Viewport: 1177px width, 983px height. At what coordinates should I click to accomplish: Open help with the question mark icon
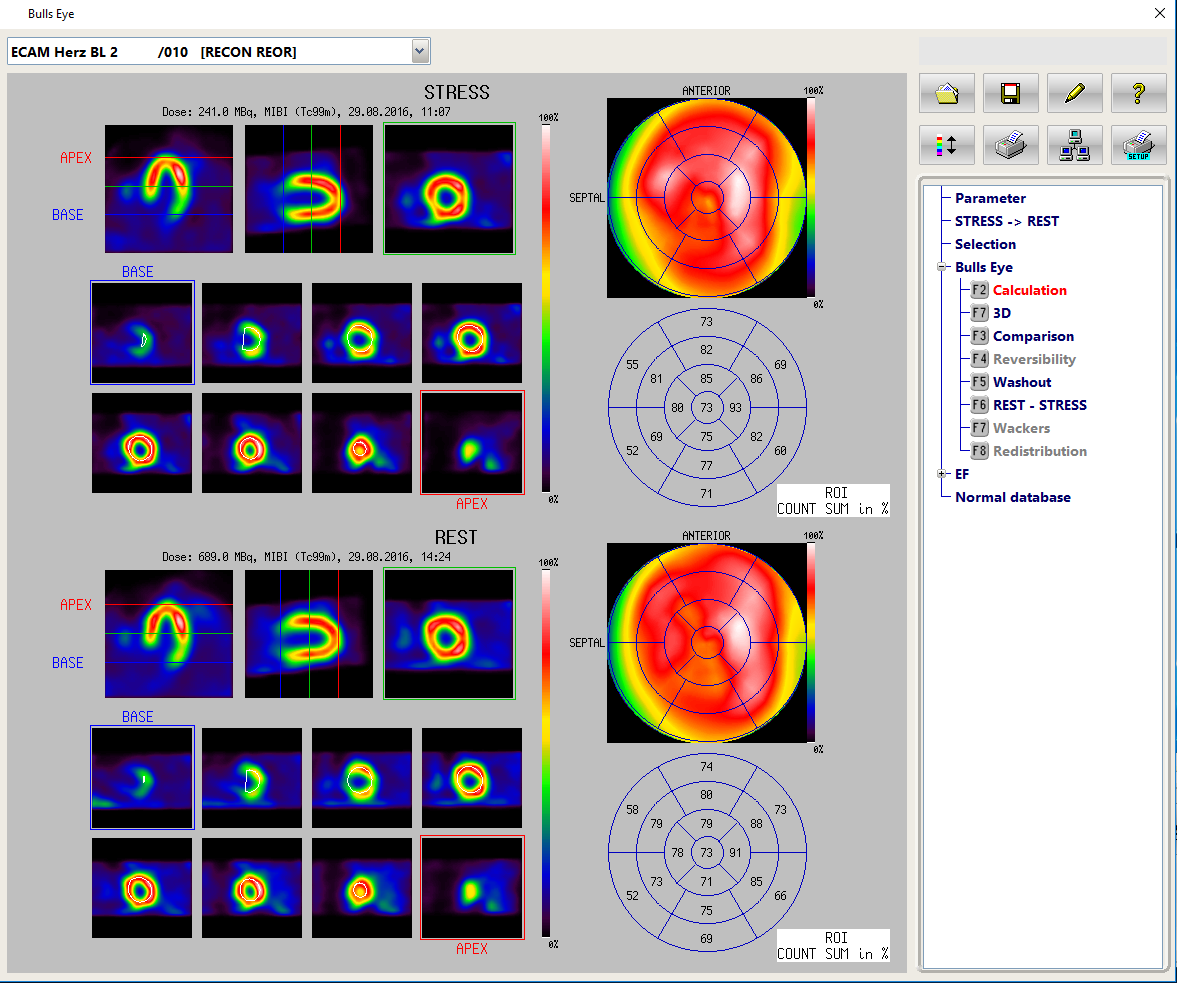pos(1138,93)
